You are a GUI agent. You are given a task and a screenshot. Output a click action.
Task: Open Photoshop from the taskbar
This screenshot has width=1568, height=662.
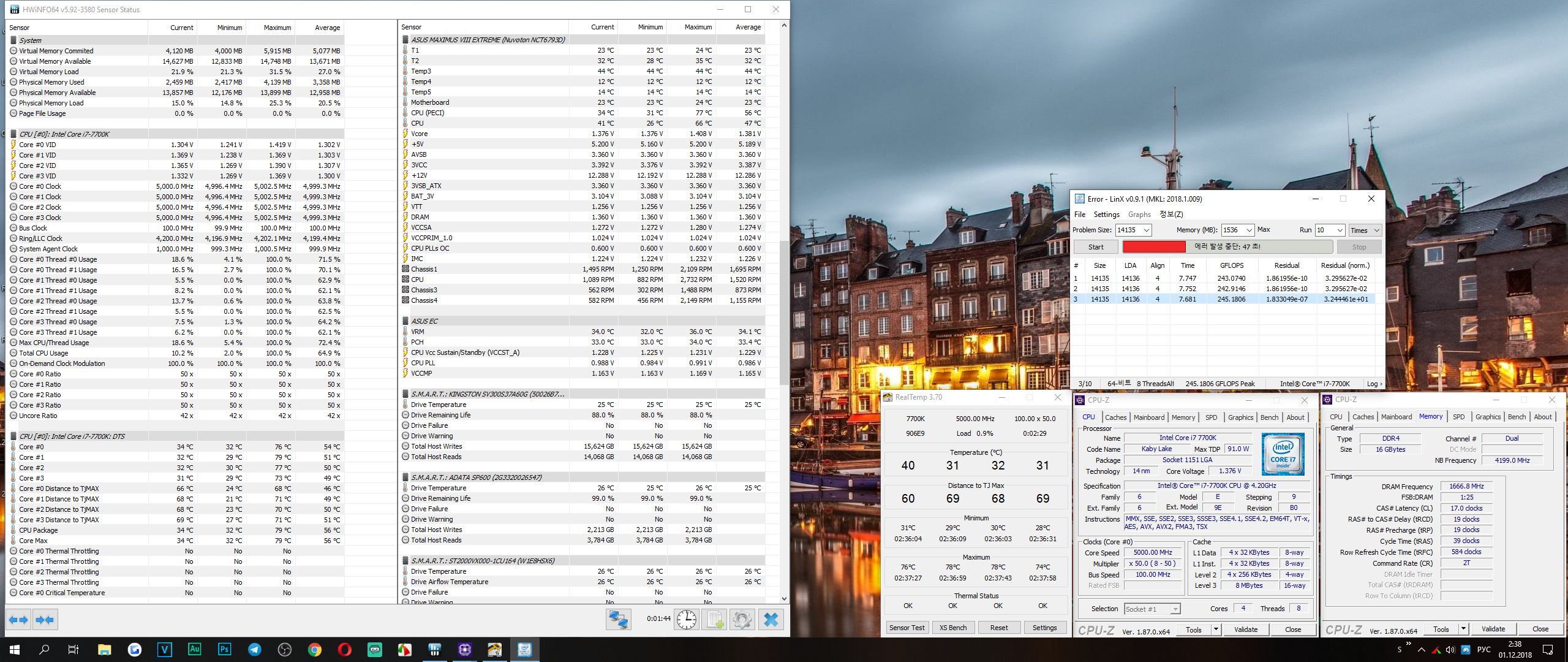tap(224, 649)
